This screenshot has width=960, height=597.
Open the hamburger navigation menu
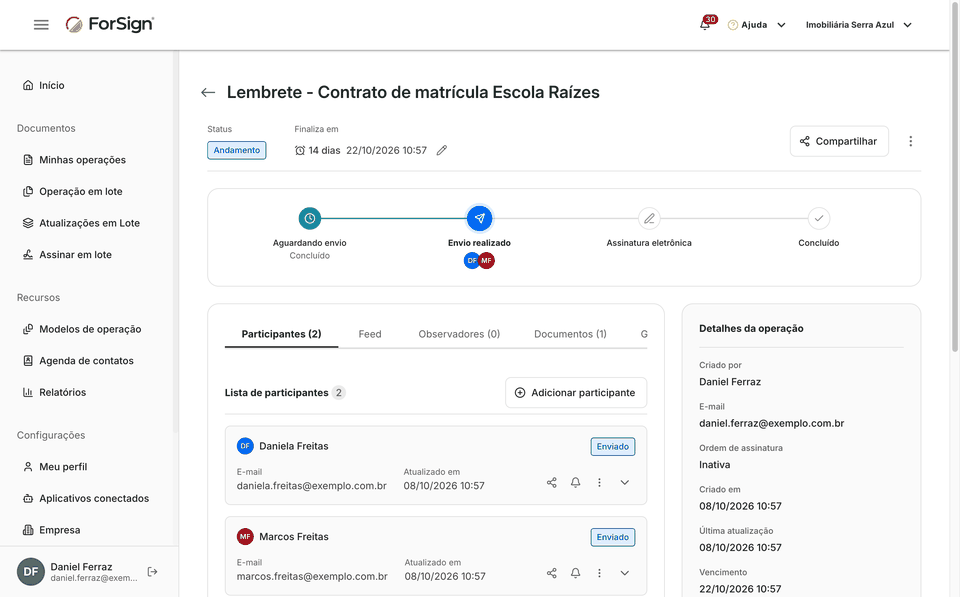pyautogui.click(x=41, y=24)
